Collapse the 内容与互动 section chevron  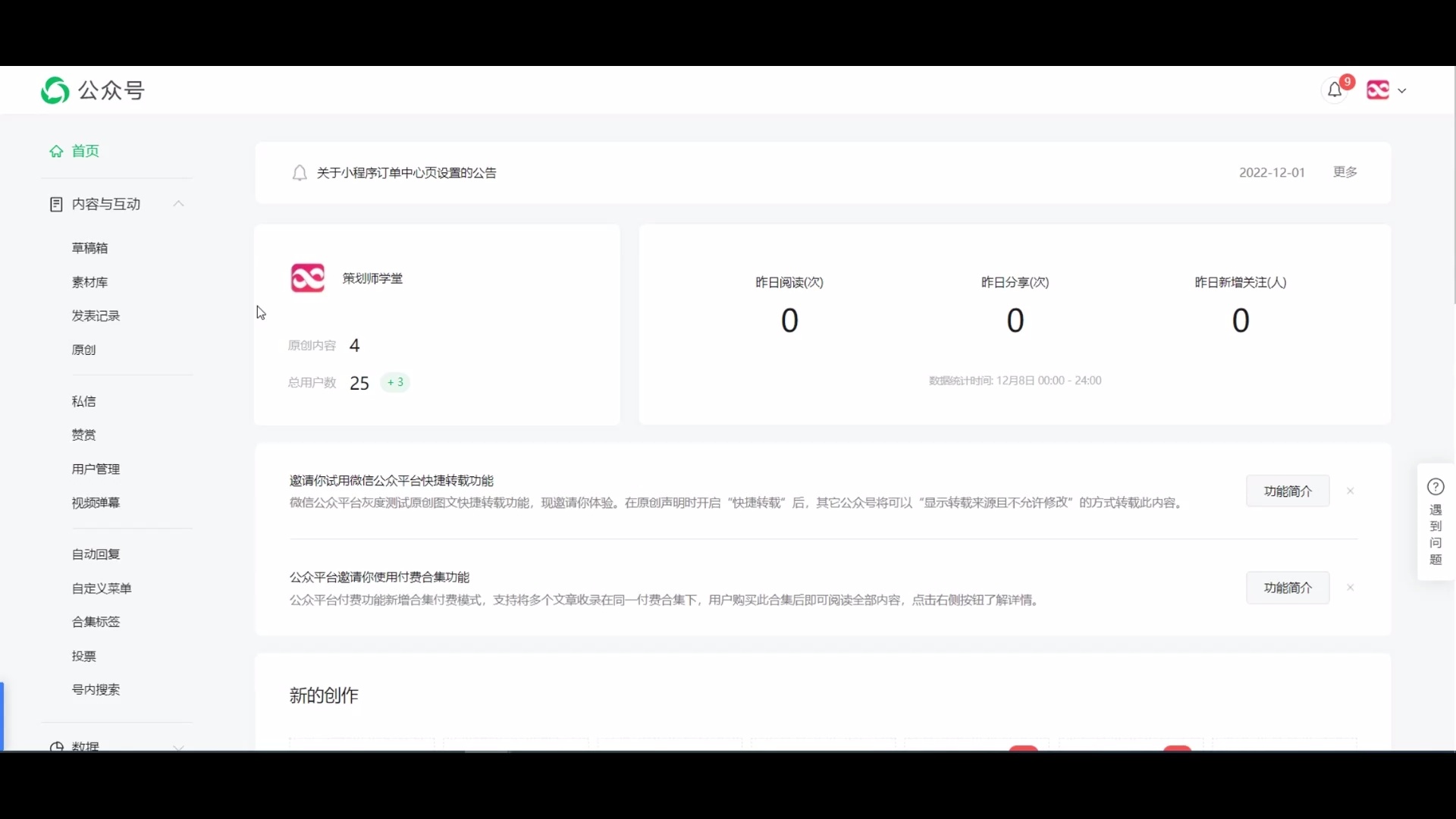pyautogui.click(x=179, y=204)
